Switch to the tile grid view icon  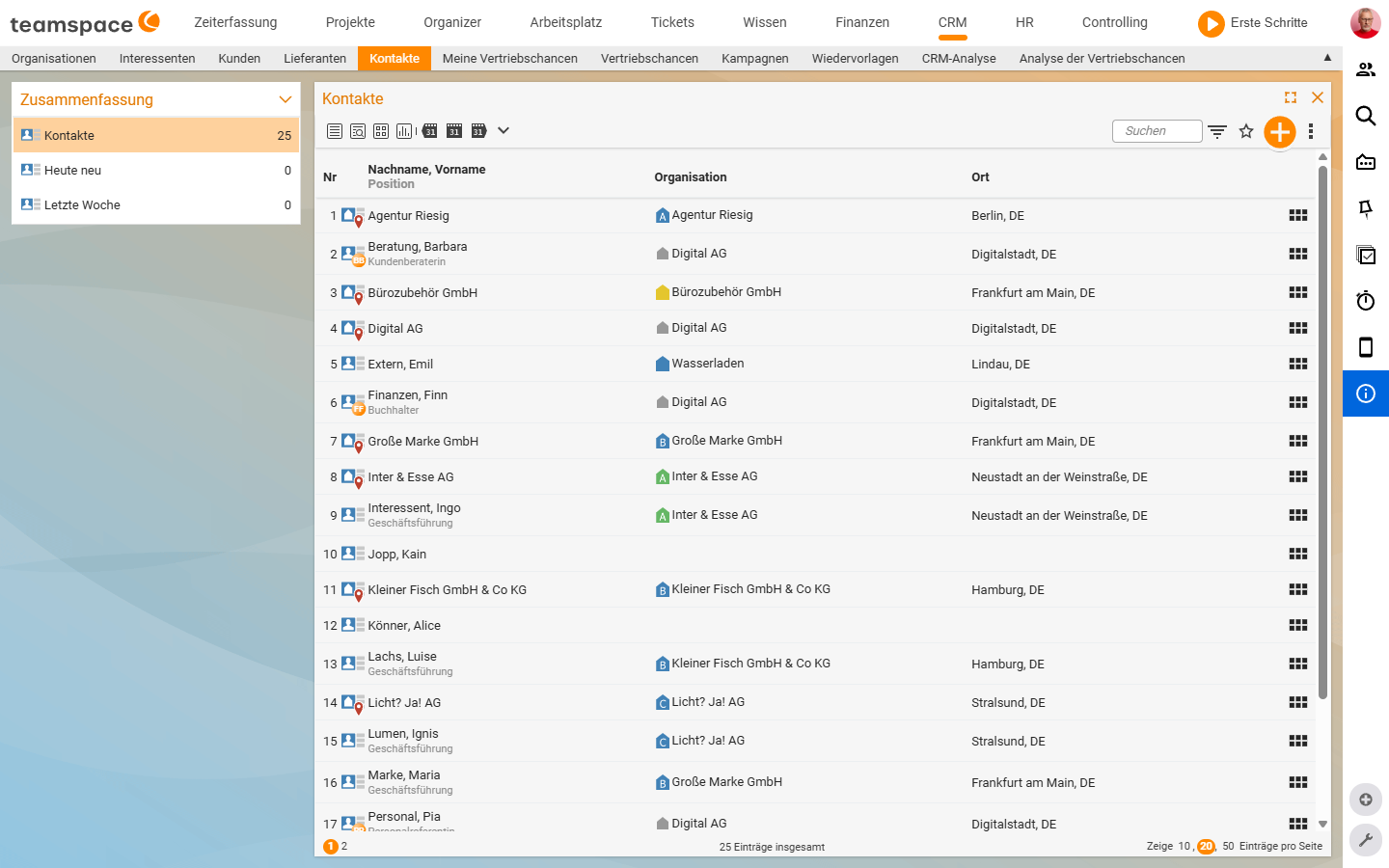[381, 131]
